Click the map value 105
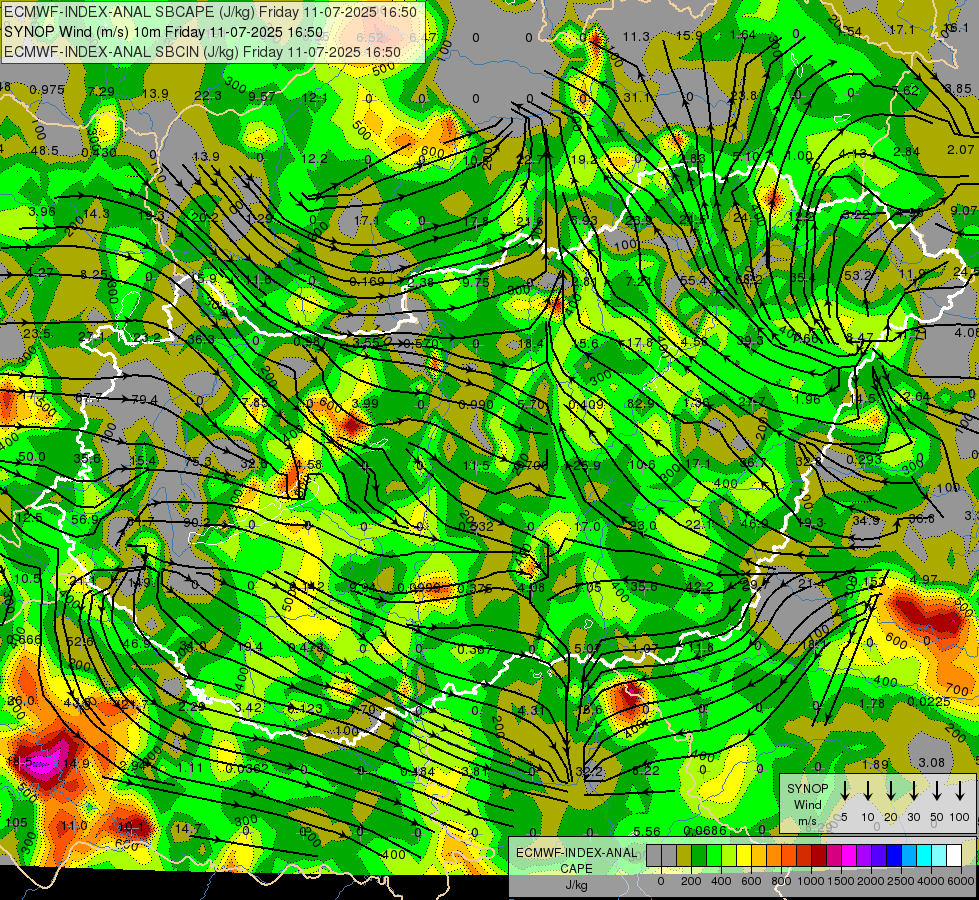Viewport: 979px width, 900px height. pos(16,823)
